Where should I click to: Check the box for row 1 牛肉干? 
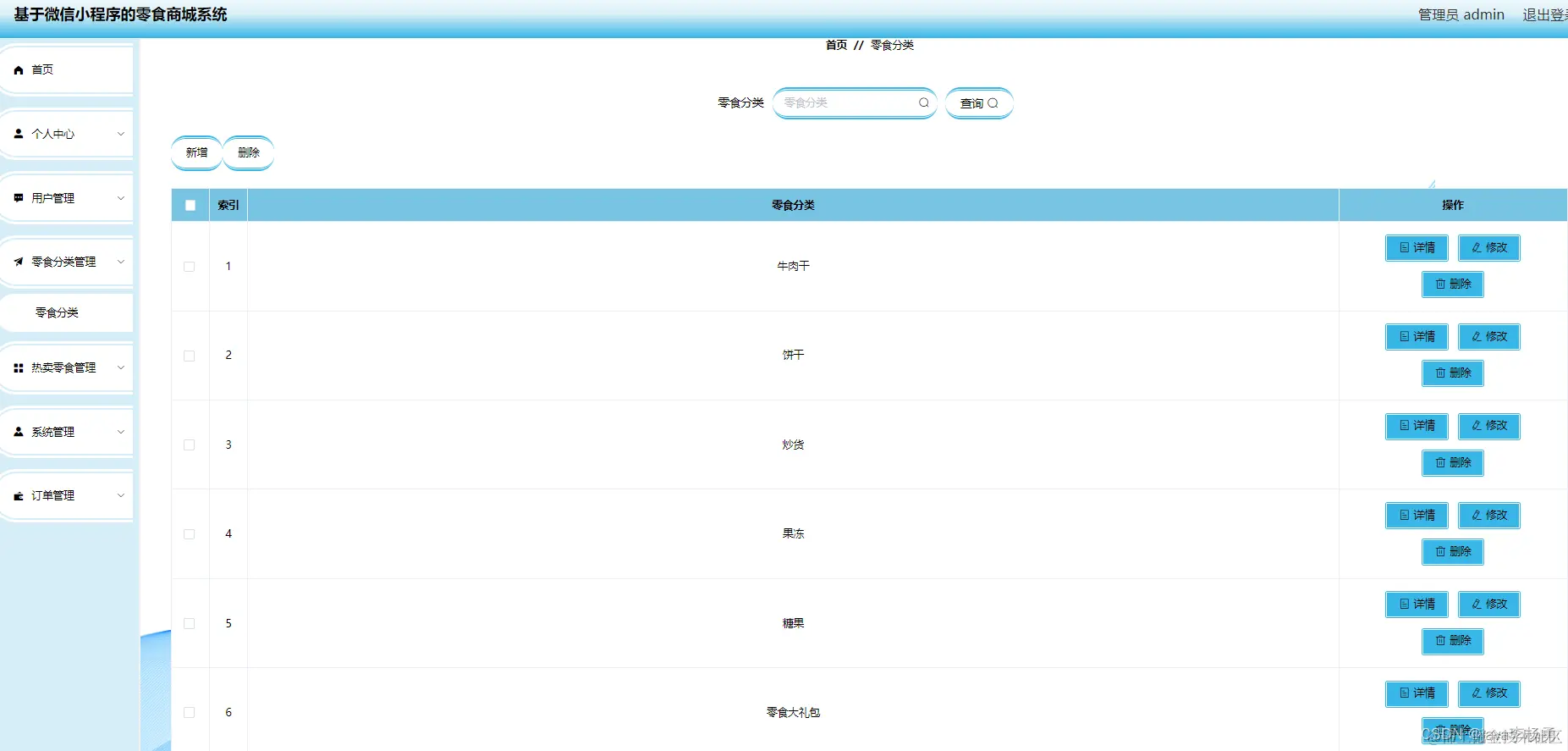tap(190, 267)
